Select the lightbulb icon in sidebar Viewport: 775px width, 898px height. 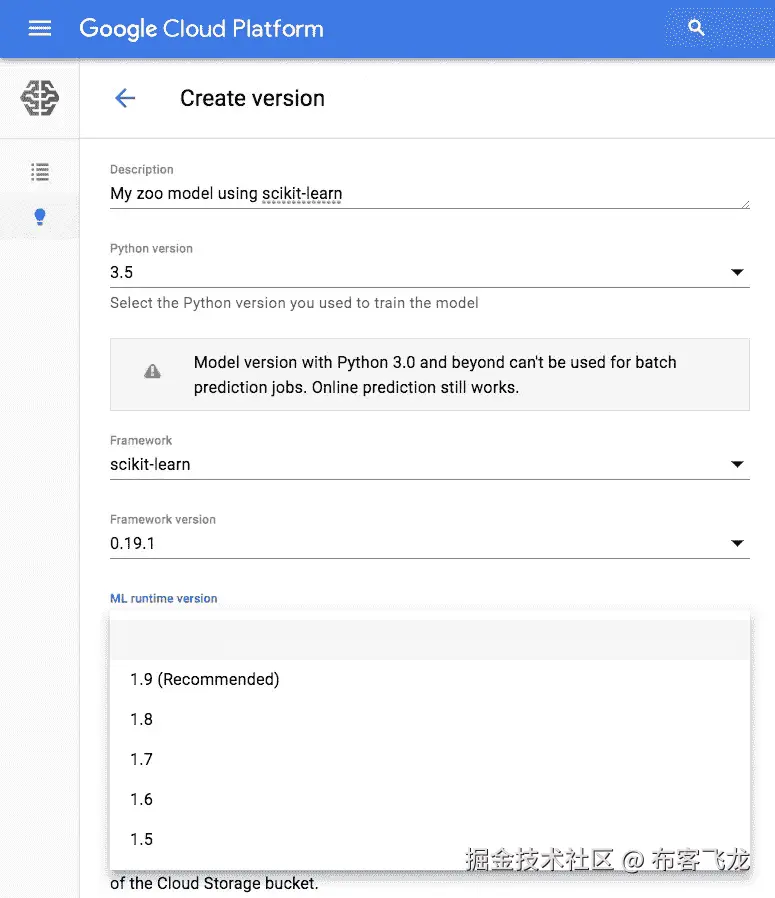[40, 217]
